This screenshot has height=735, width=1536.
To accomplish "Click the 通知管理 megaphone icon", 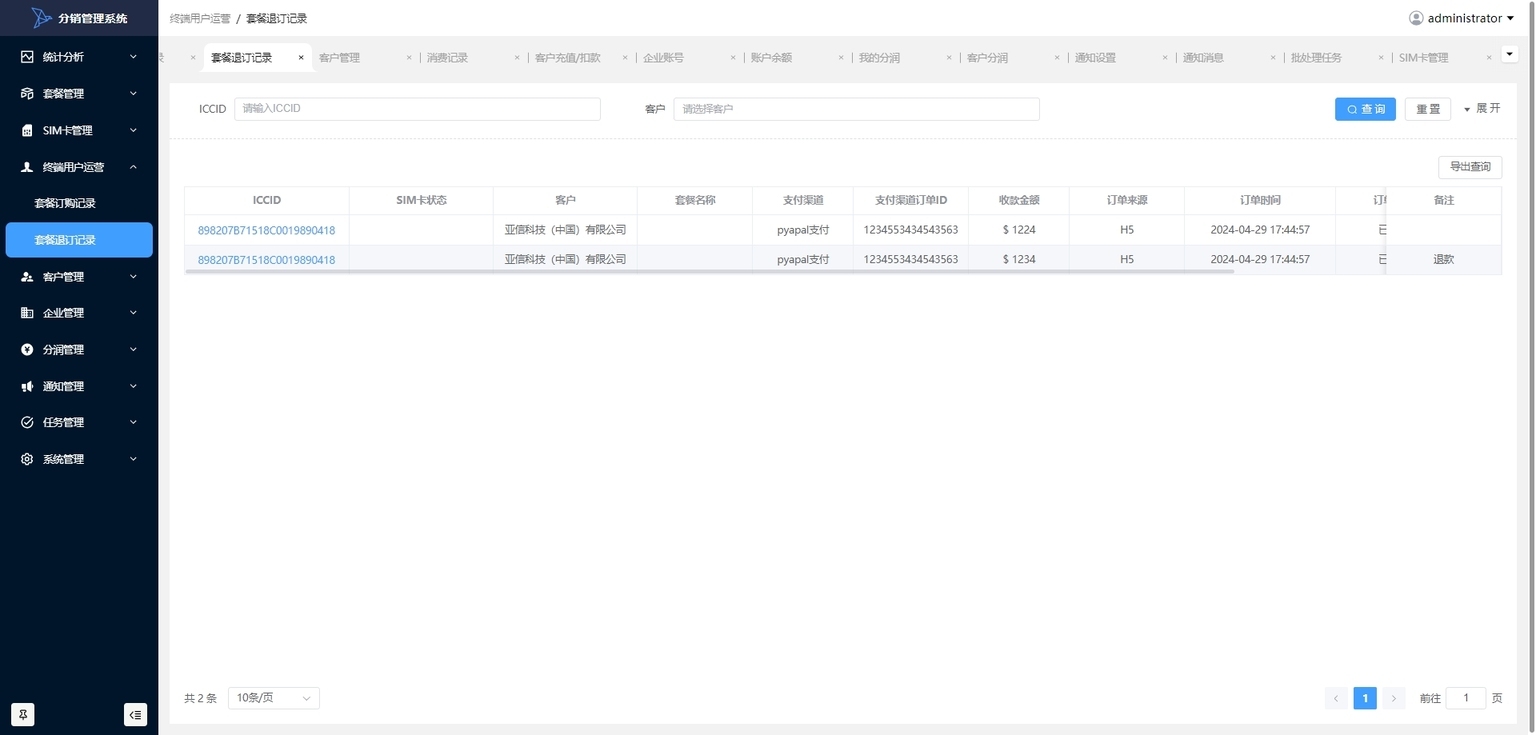I will [27, 387].
